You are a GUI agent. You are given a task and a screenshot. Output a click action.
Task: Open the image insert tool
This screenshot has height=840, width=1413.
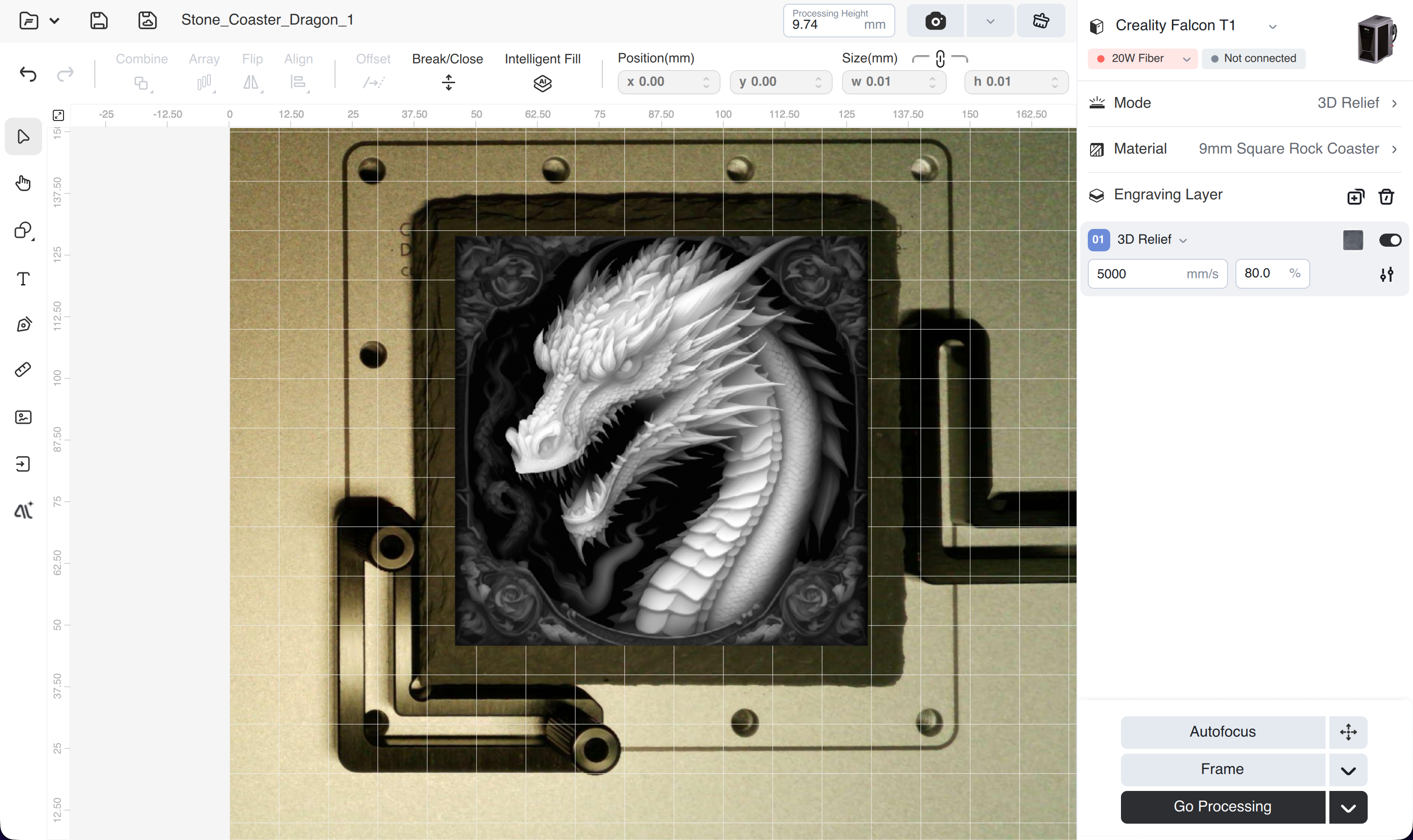pyautogui.click(x=23, y=417)
